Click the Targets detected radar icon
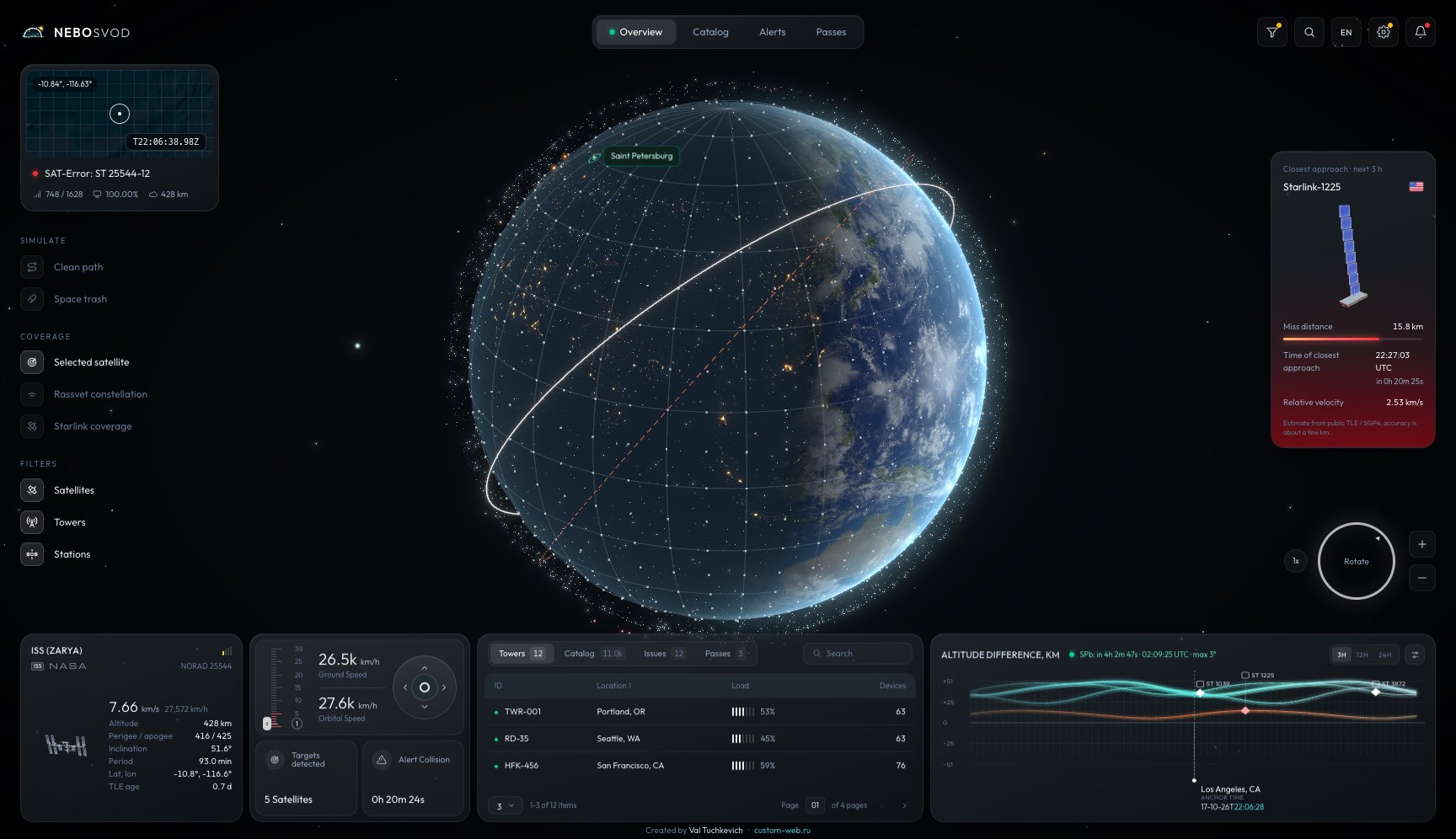The height and width of the screenshot is (839, 1456). coord(274,760)
